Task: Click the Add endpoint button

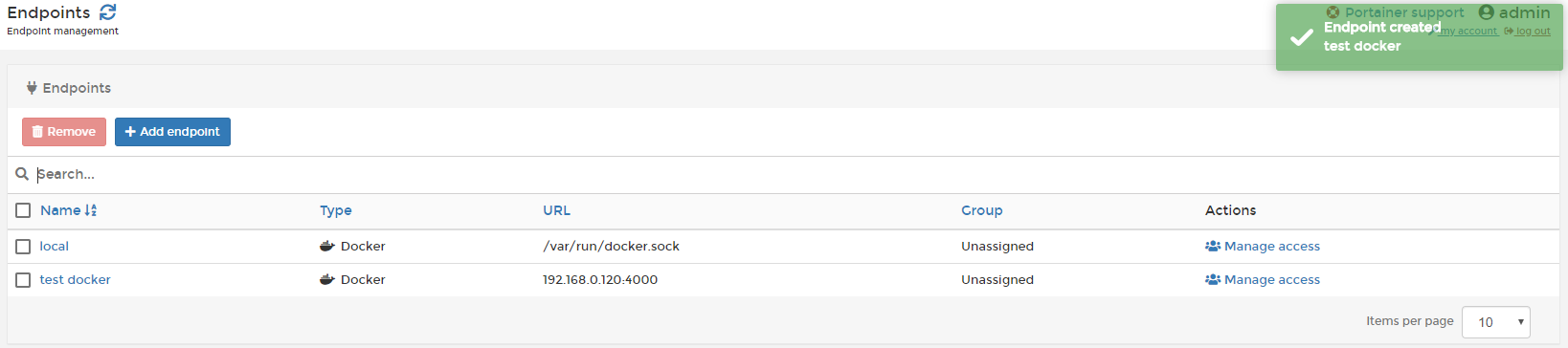Action: [x=172, y=132]
